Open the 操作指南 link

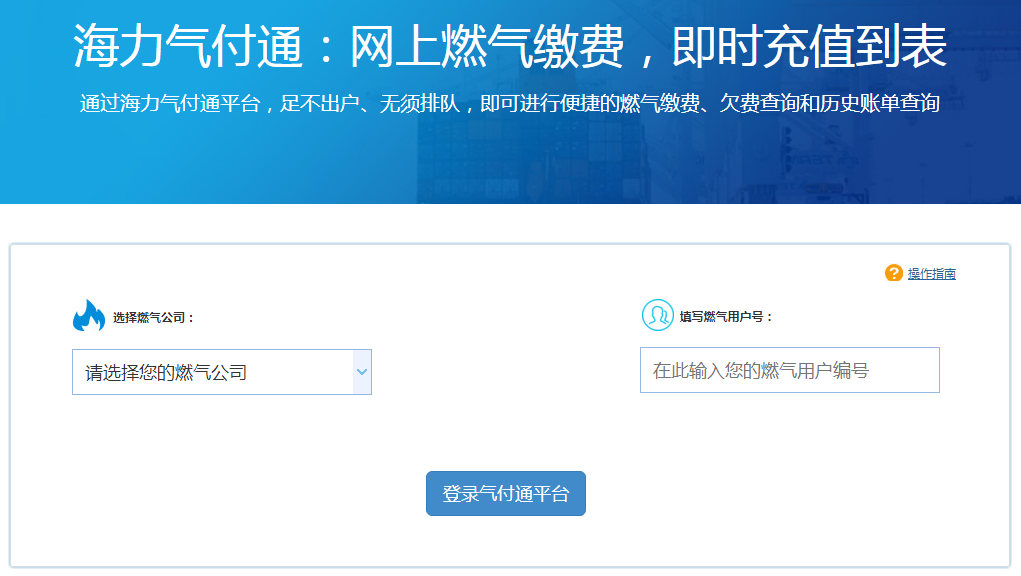click(x=932, y=274)
